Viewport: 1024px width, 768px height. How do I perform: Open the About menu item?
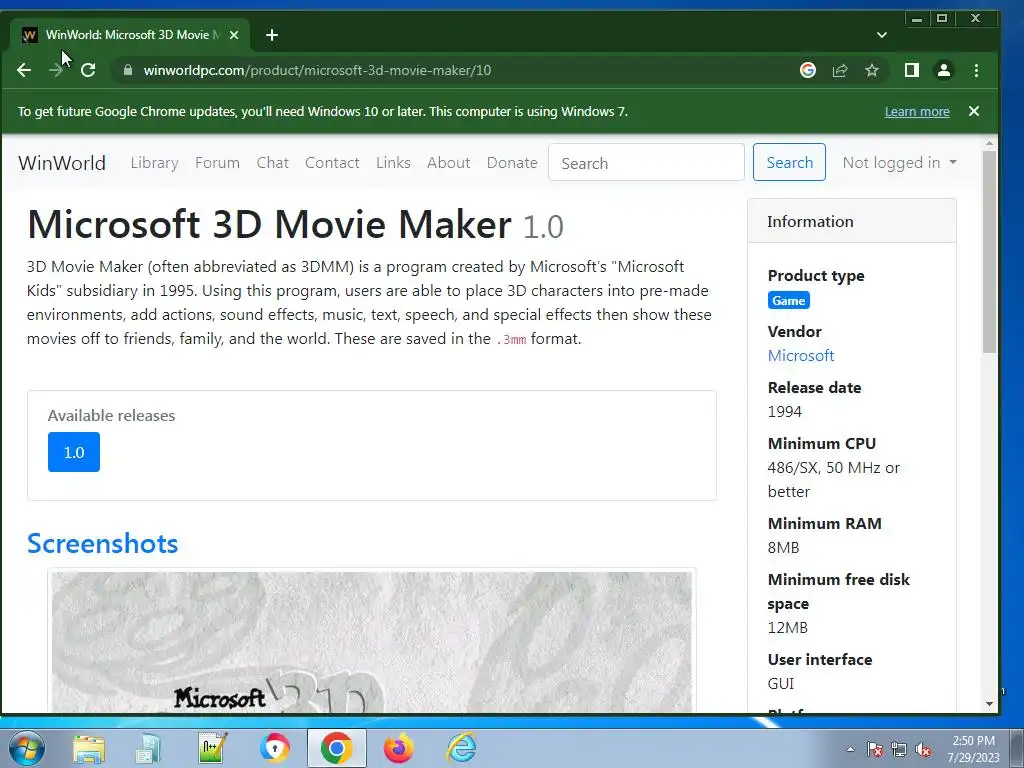[449, 163]
